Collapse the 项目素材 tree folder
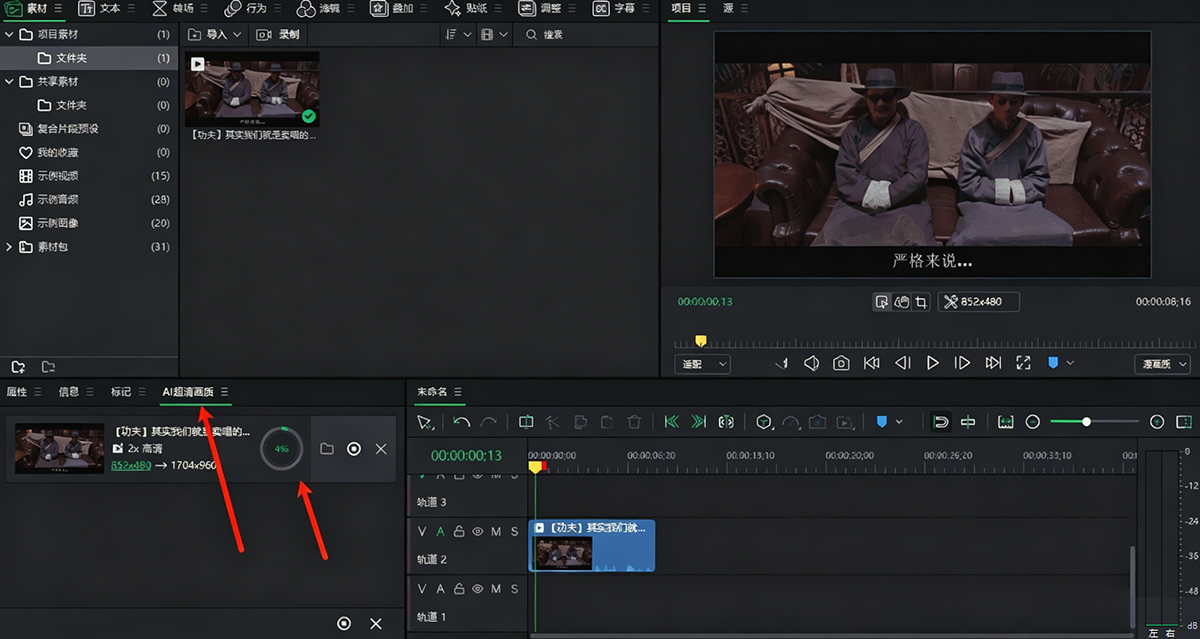This screenshot has height=639, width=1200. pyautogui.click(x=8, y=34)
